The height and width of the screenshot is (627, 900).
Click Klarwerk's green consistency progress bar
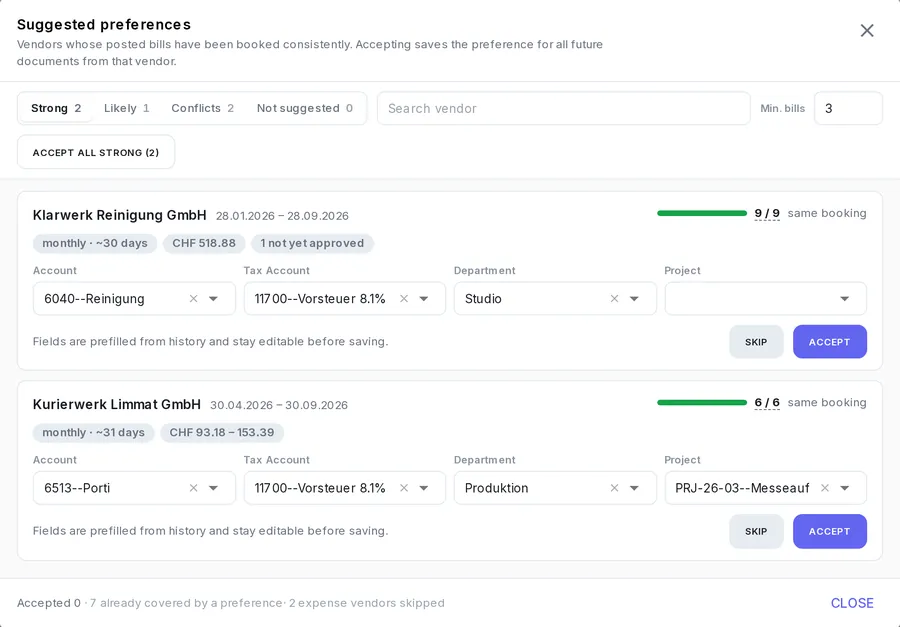[701, 213]
